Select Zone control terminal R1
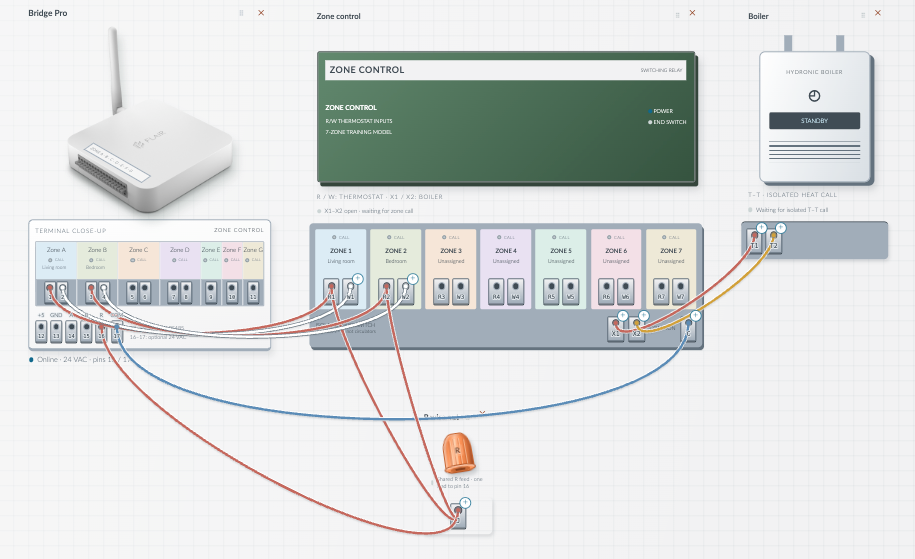The width and height of the screenshot is (915, 559). point(331,290)
